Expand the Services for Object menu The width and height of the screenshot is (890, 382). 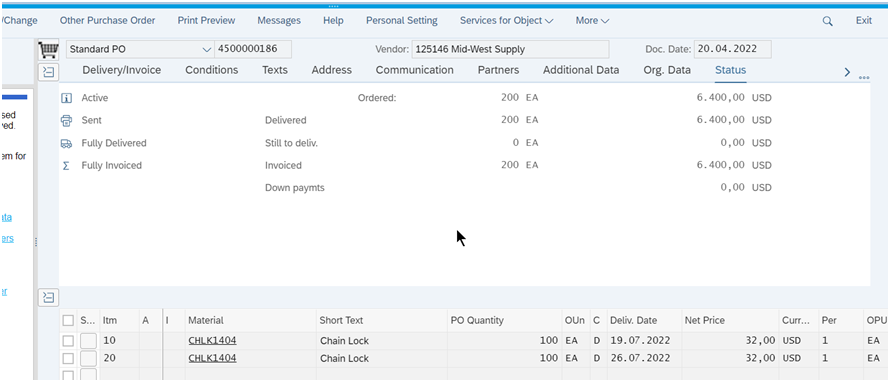pos(506,20)
